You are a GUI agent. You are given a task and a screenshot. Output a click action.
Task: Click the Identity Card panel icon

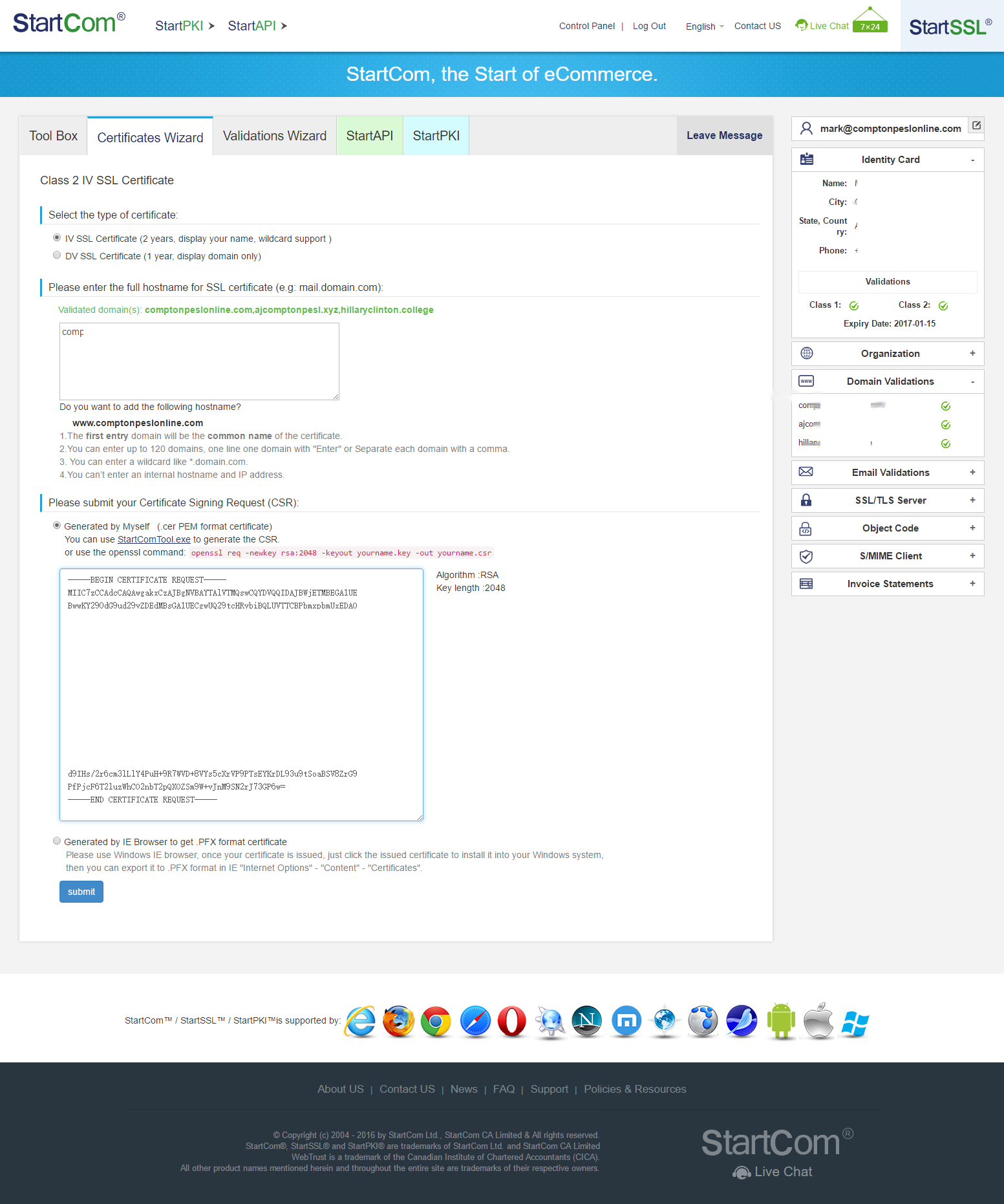[x=807, y=159]
